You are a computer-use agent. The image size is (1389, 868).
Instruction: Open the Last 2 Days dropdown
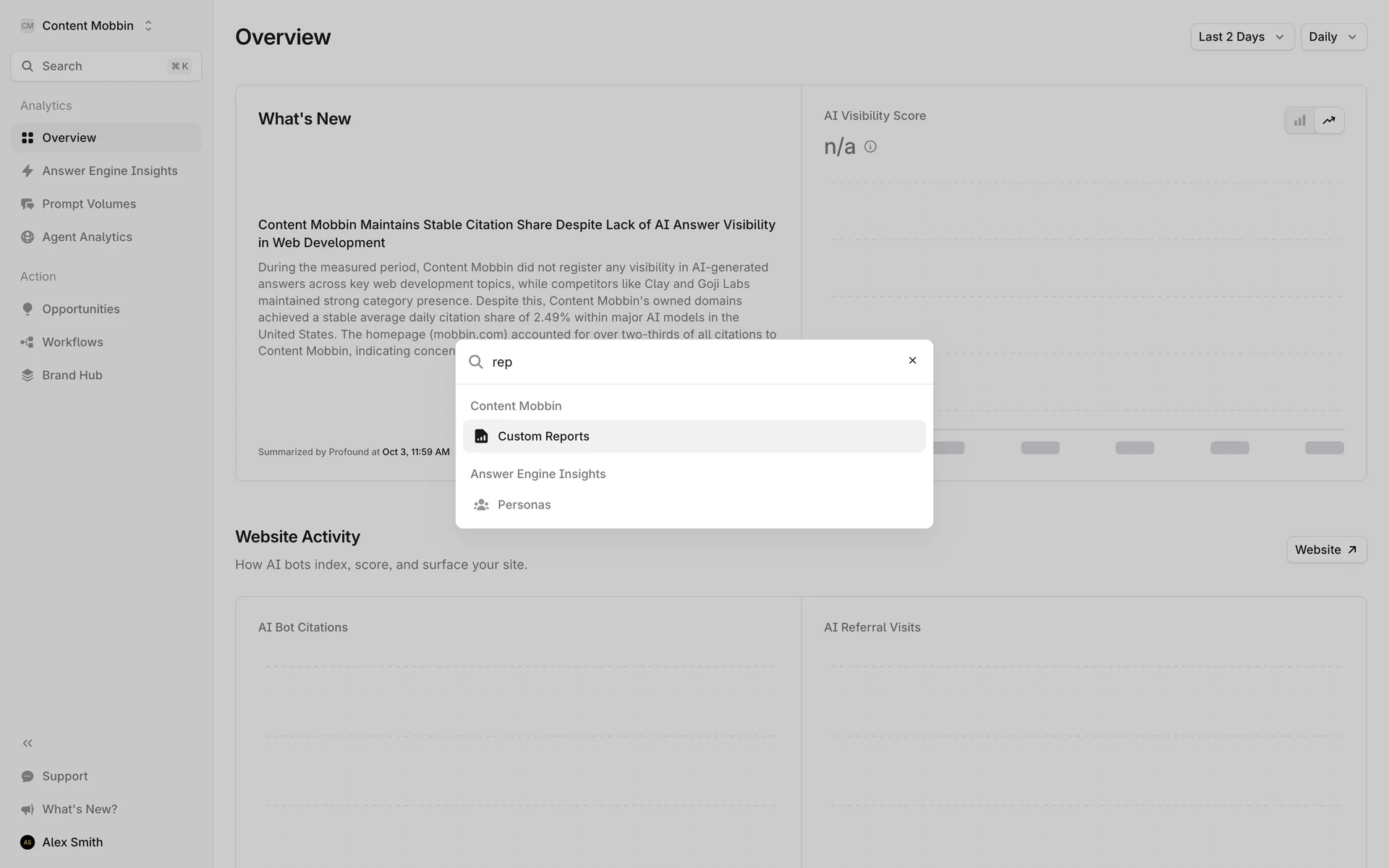click(x=1241, y=37)
